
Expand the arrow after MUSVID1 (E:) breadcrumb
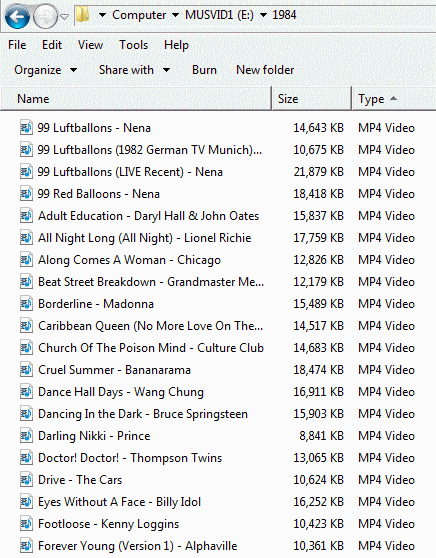click(263, 15)
